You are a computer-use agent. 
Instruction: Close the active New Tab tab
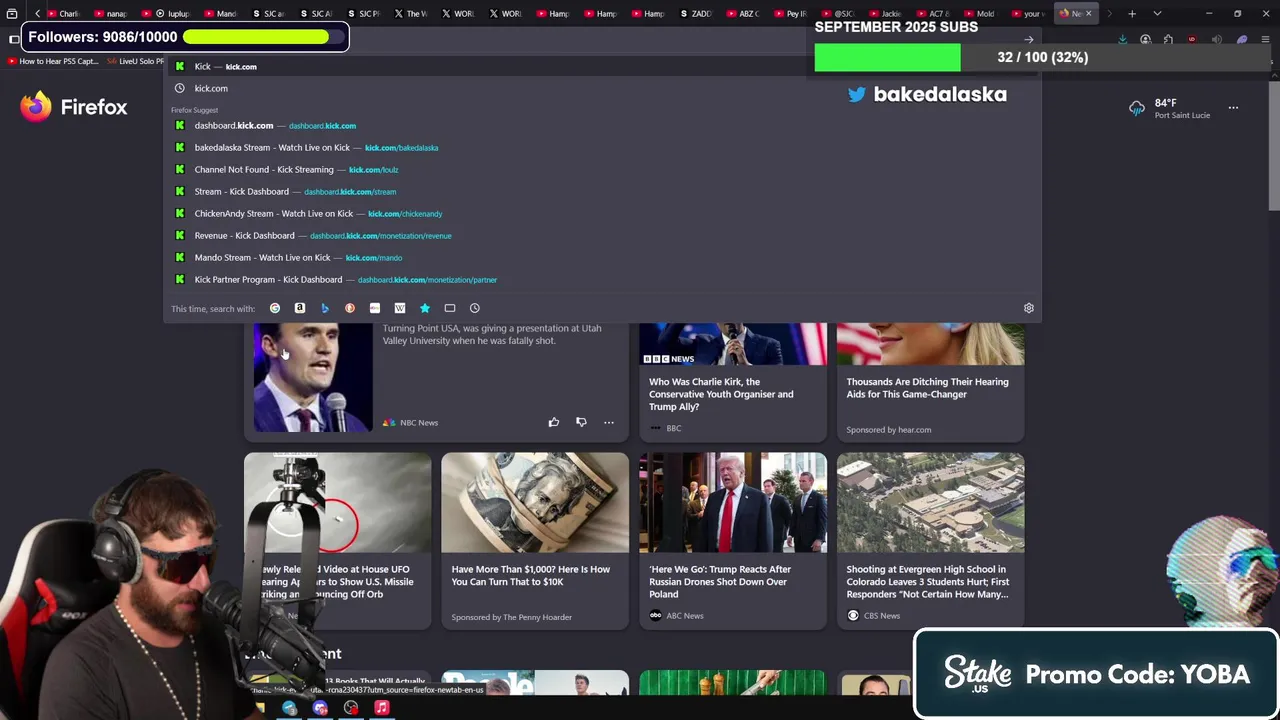coord(1089,13)
